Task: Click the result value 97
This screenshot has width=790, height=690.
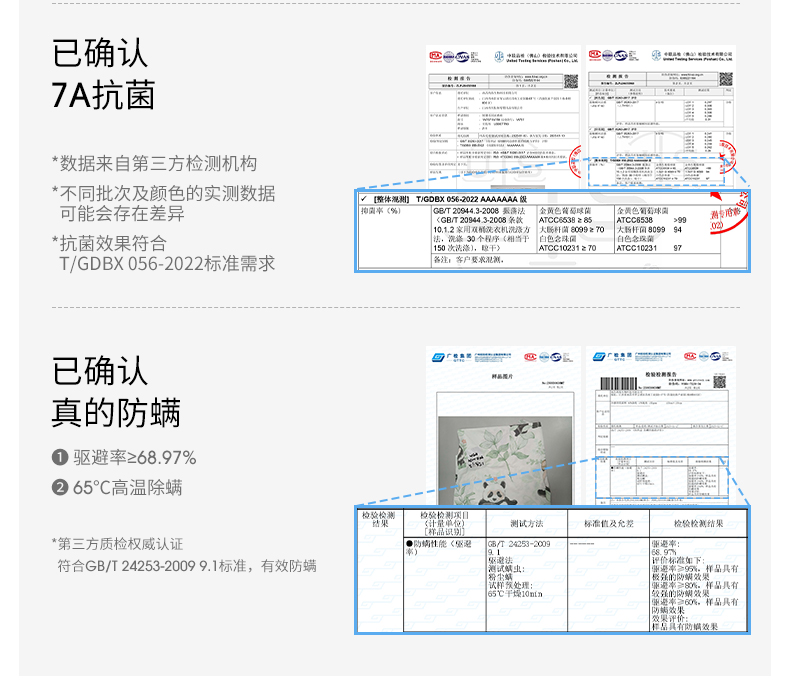Action: (x=677, y=248)
